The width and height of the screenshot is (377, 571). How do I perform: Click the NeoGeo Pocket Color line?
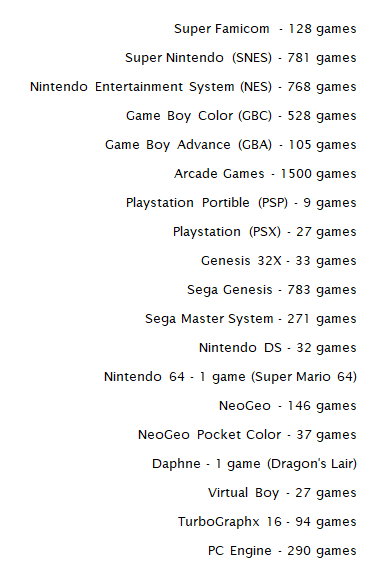click(x=247, y=435)
